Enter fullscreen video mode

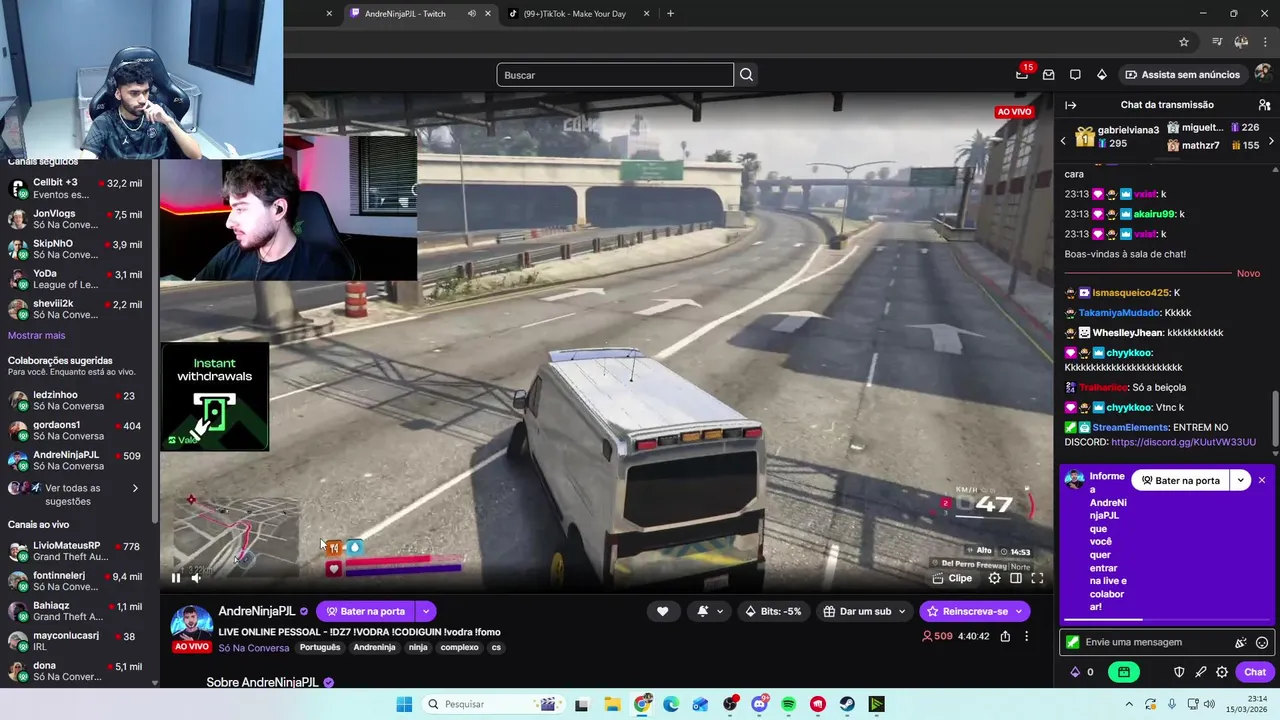1037,578
